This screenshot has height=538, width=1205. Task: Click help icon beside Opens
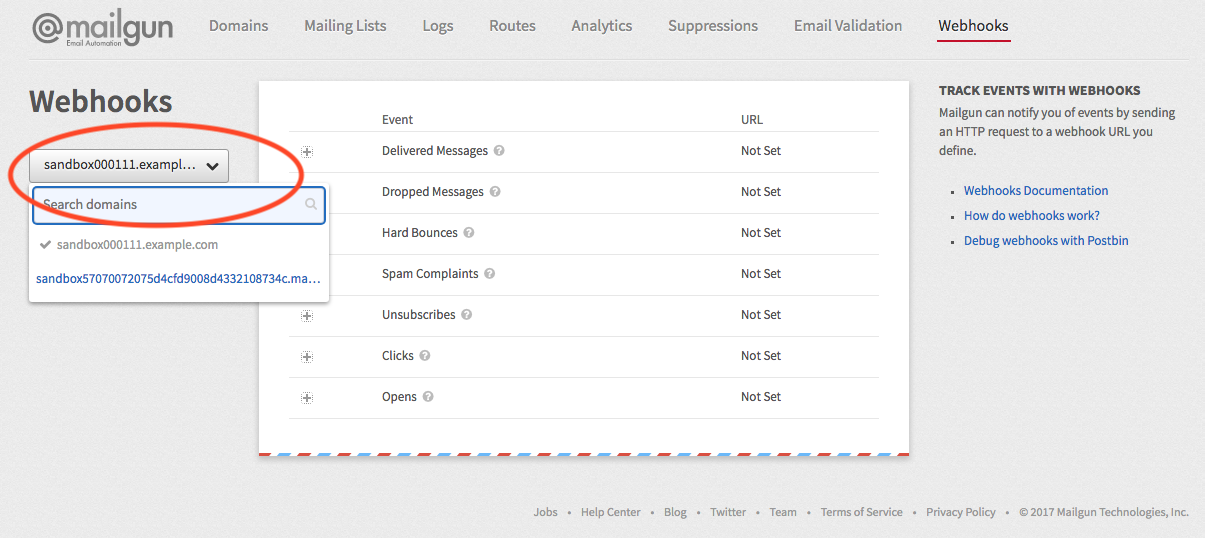point(428,397)
